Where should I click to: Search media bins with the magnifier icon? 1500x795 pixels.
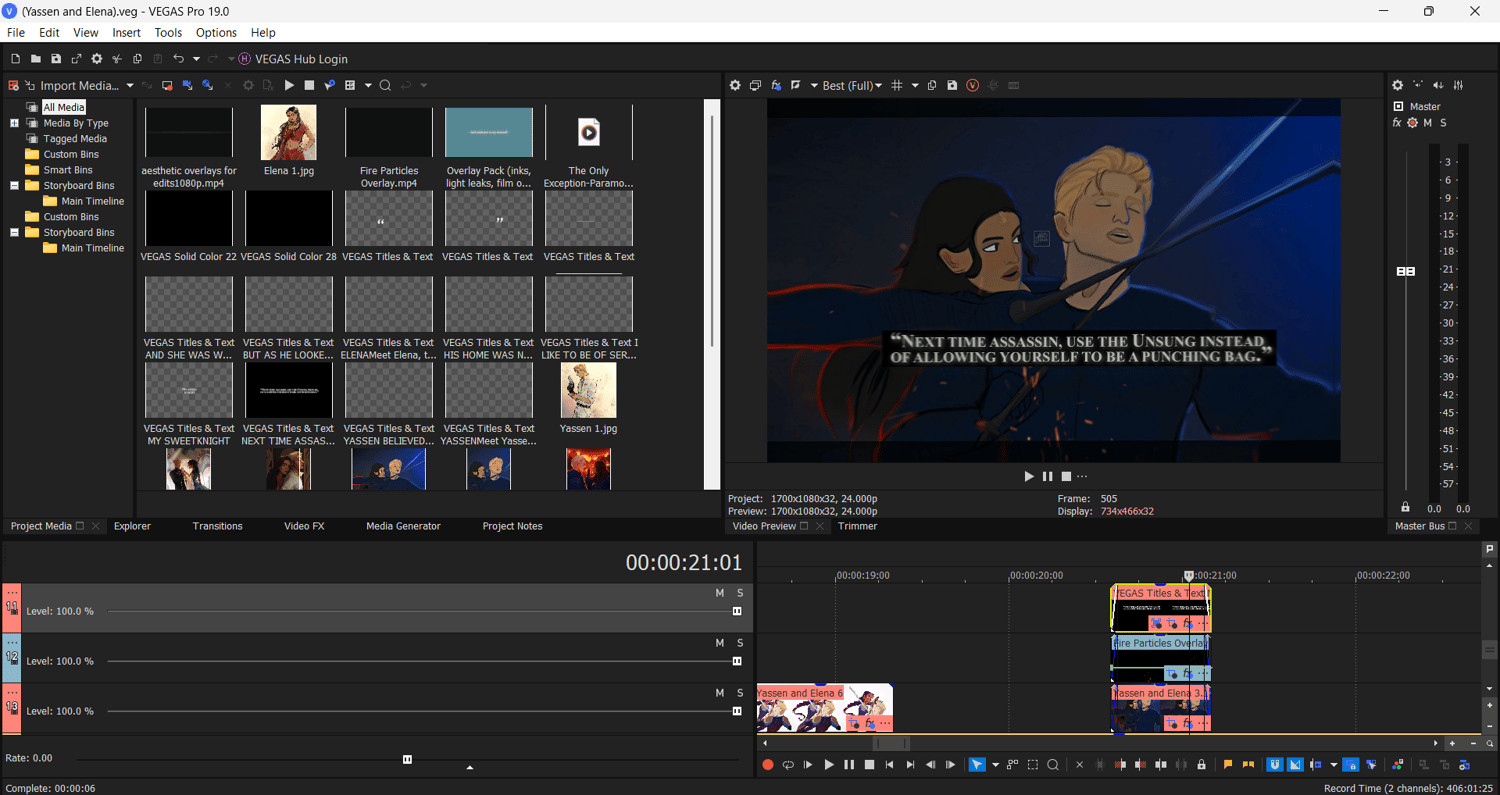(385, 86)
